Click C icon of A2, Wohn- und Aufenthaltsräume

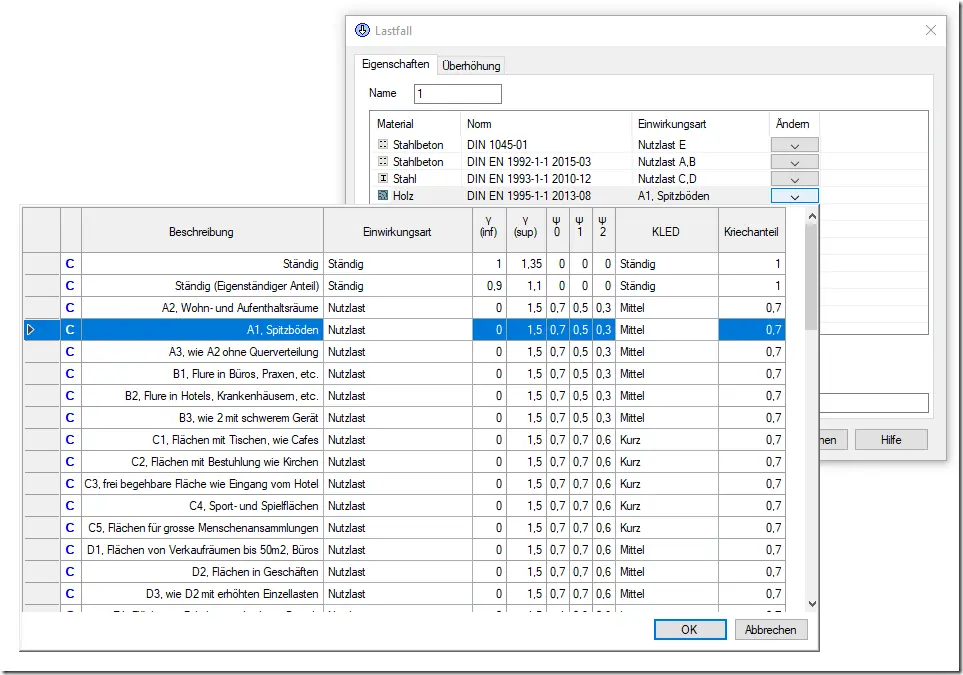click(70, 308)
